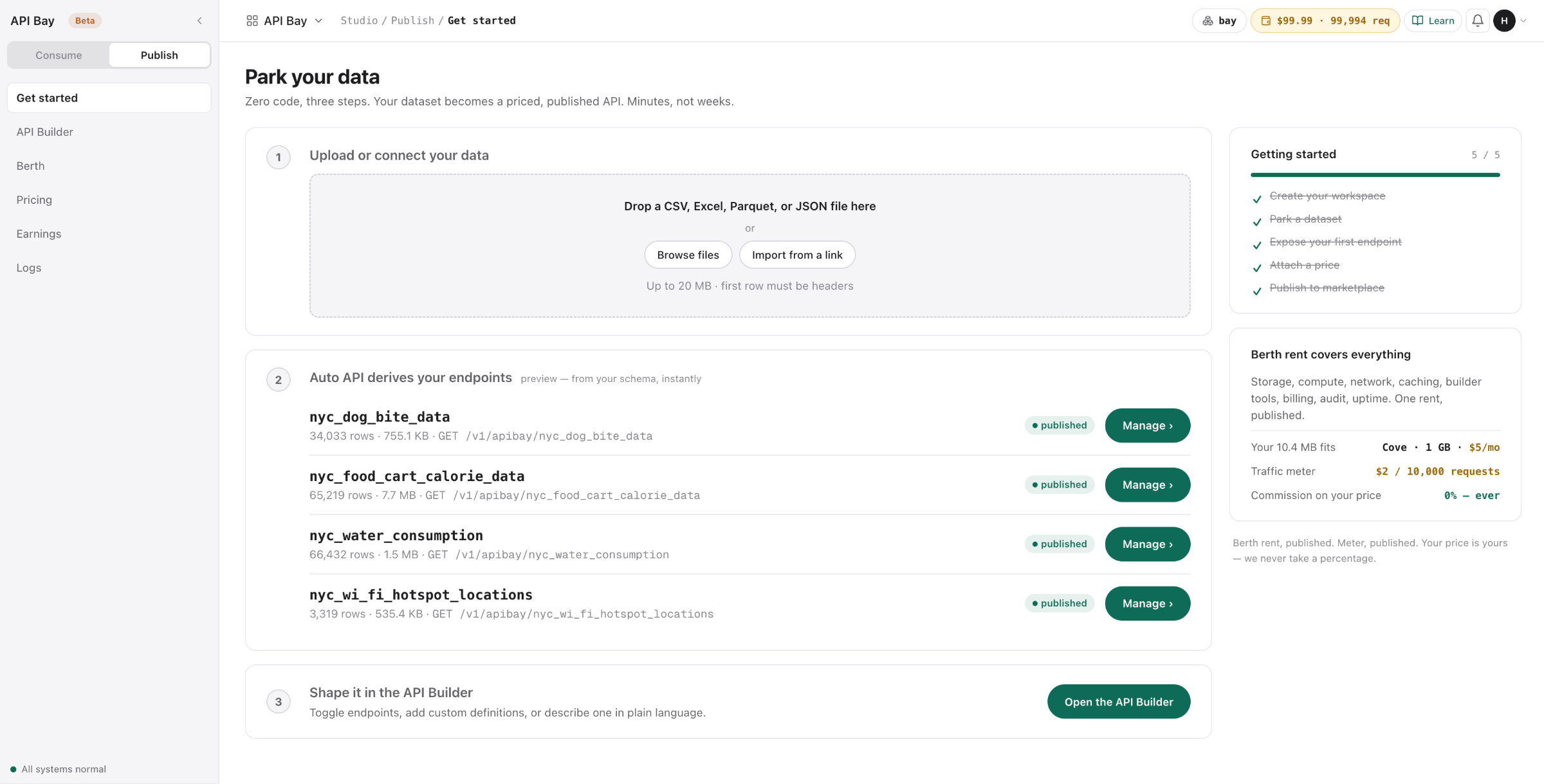Manage nyc_food_cart_calorie_data endpoint

[1148, 485]
